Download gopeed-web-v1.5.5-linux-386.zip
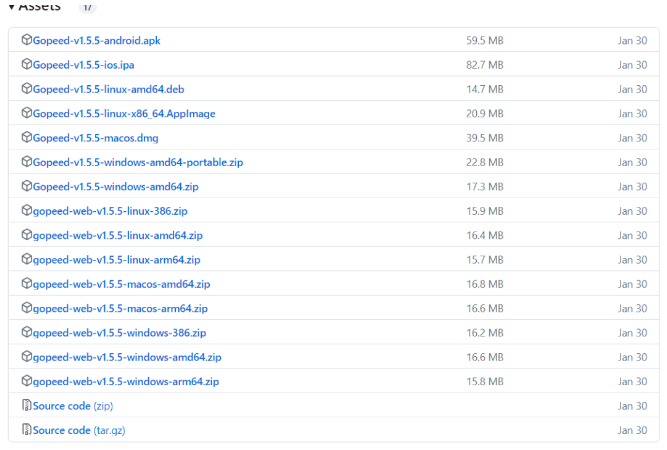 pos(110,211)
